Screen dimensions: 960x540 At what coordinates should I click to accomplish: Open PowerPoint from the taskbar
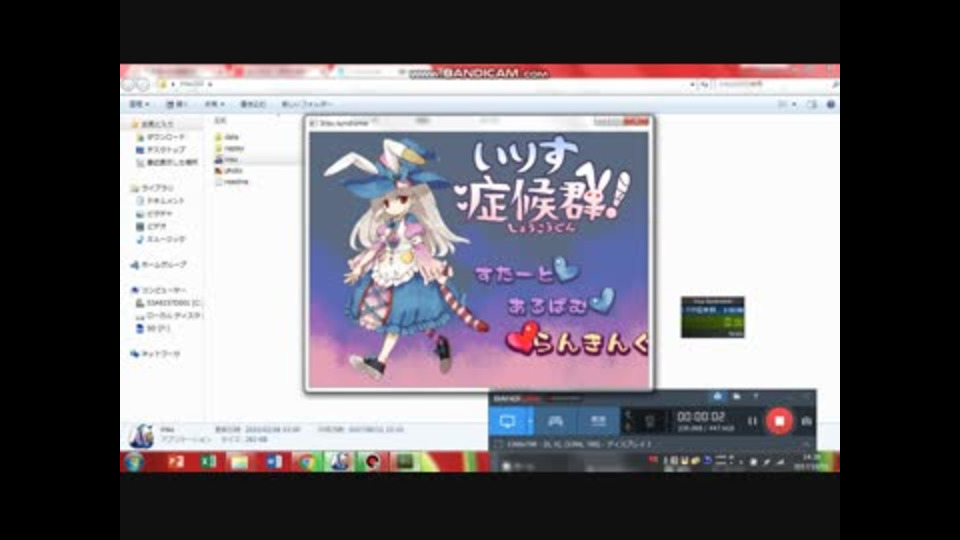click(x=176, y=462)
